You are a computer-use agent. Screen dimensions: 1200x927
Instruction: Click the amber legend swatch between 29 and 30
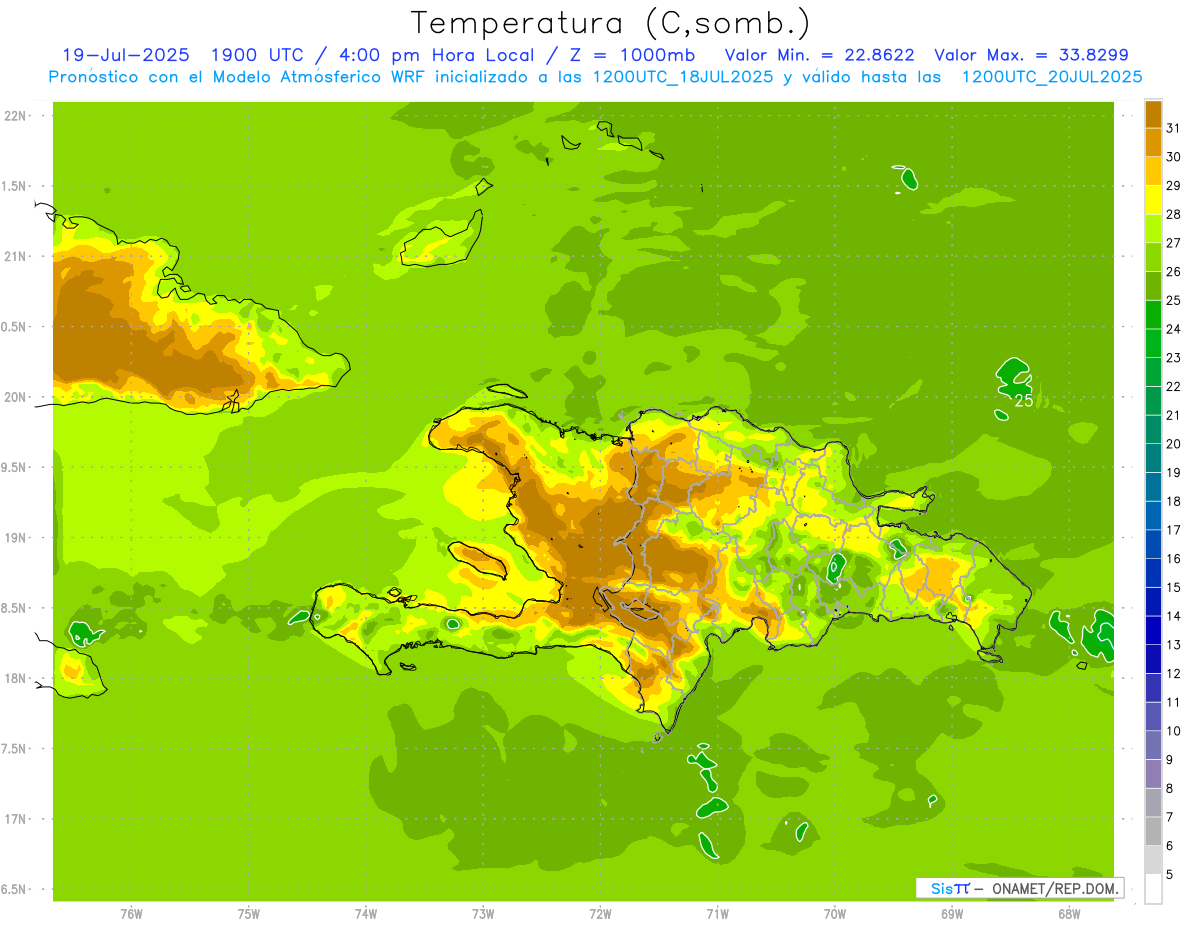click(x=1153, y=171)
